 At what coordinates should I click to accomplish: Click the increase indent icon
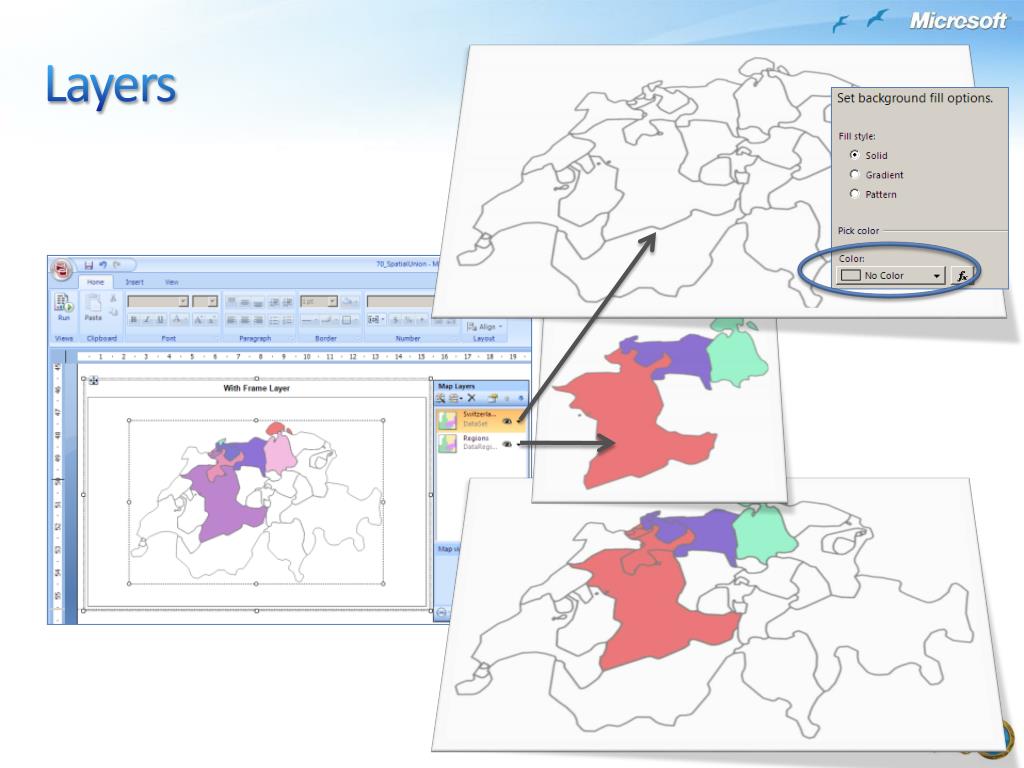[x=287, y=302]
